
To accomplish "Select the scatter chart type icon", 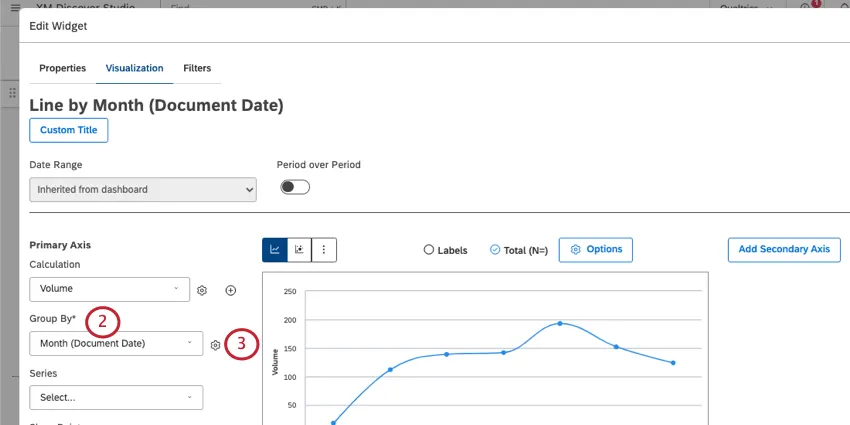I will point(299,250).
